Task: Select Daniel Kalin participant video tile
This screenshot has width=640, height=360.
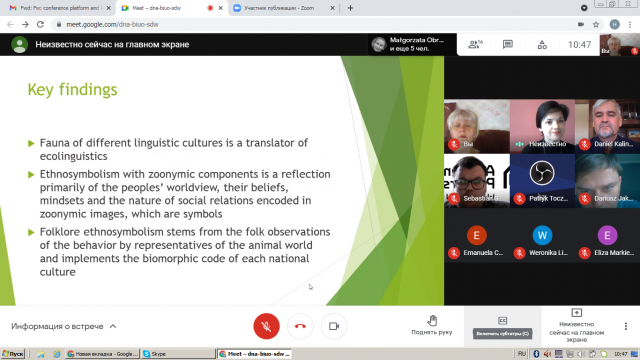Action: coord(607,127)
